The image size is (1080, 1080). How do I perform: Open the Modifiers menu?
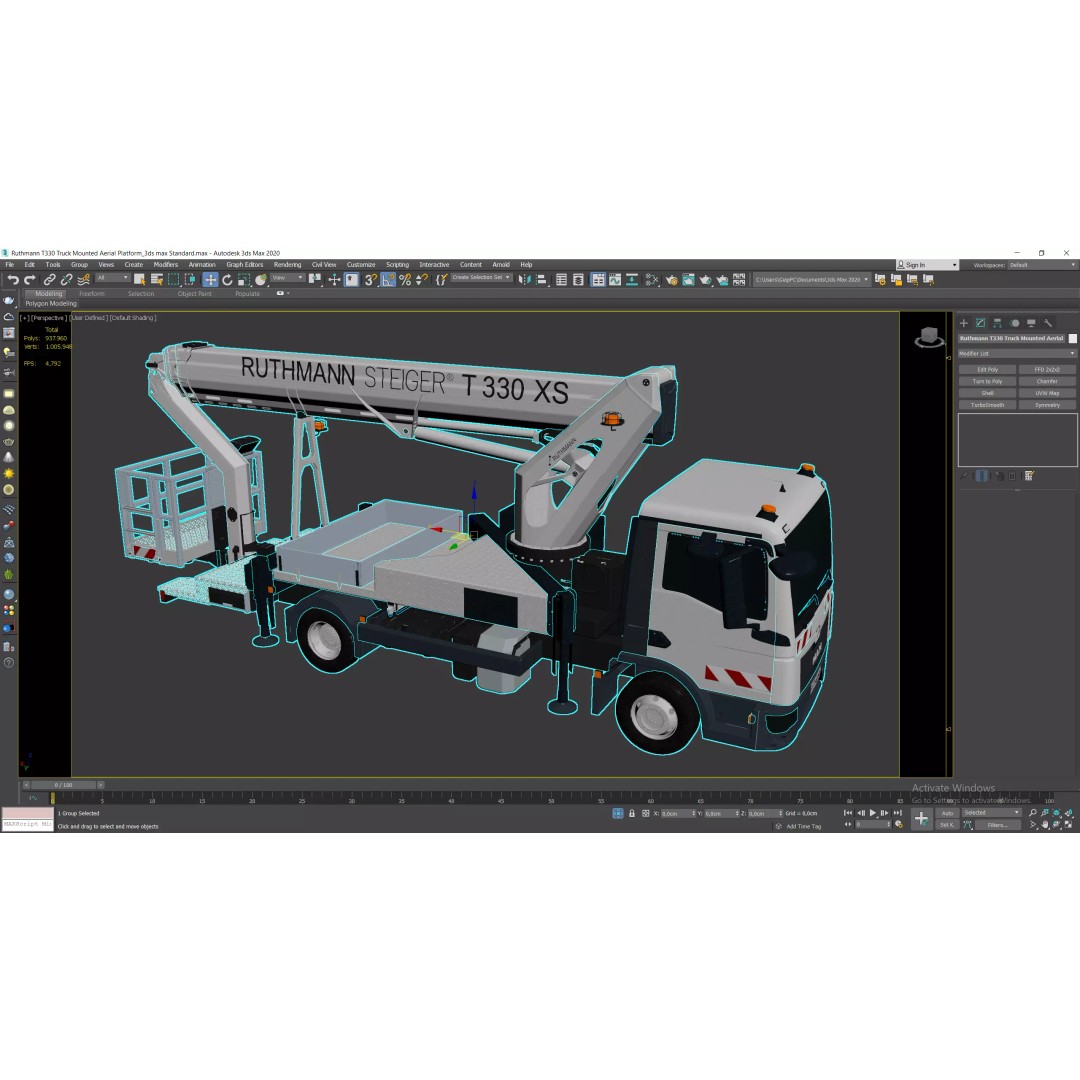click(165, 264)
